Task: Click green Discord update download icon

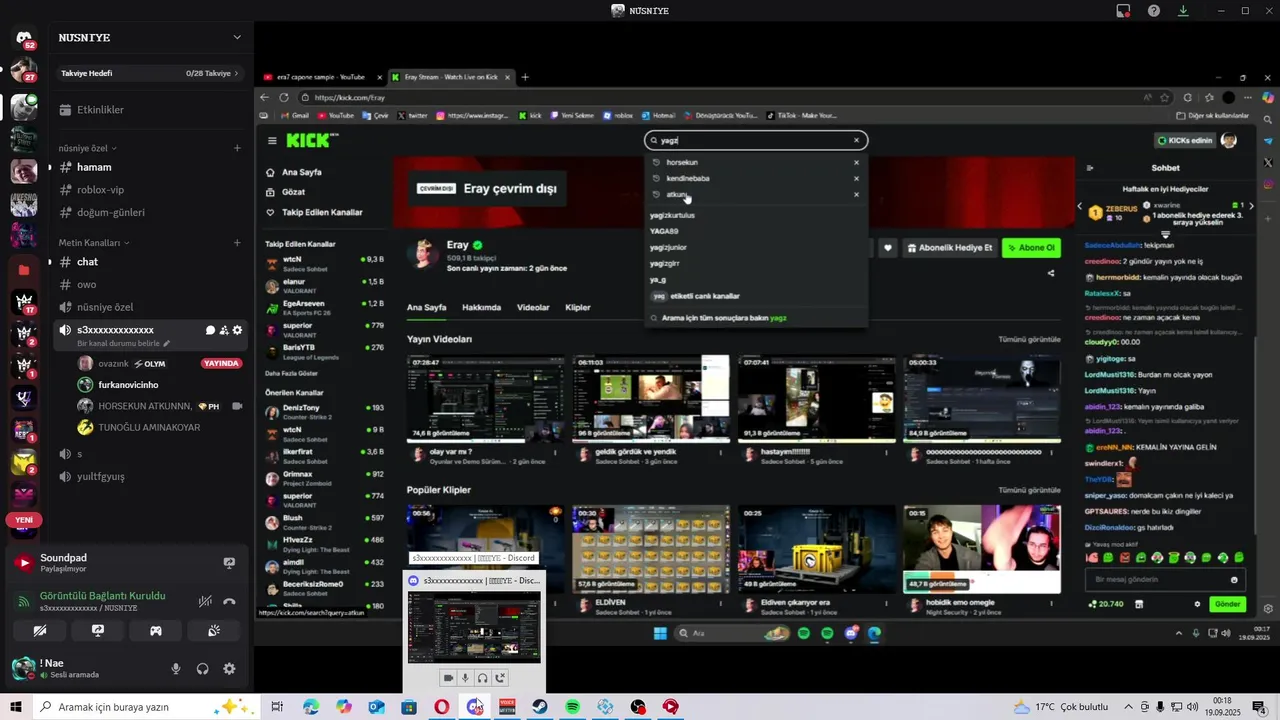Action: (1183, 11)
